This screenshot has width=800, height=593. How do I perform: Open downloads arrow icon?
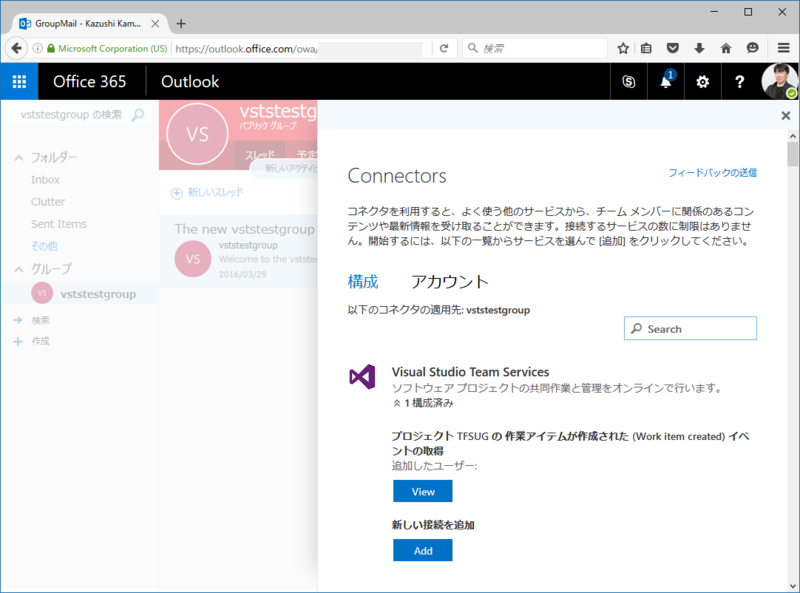click(x=699, y=48)
